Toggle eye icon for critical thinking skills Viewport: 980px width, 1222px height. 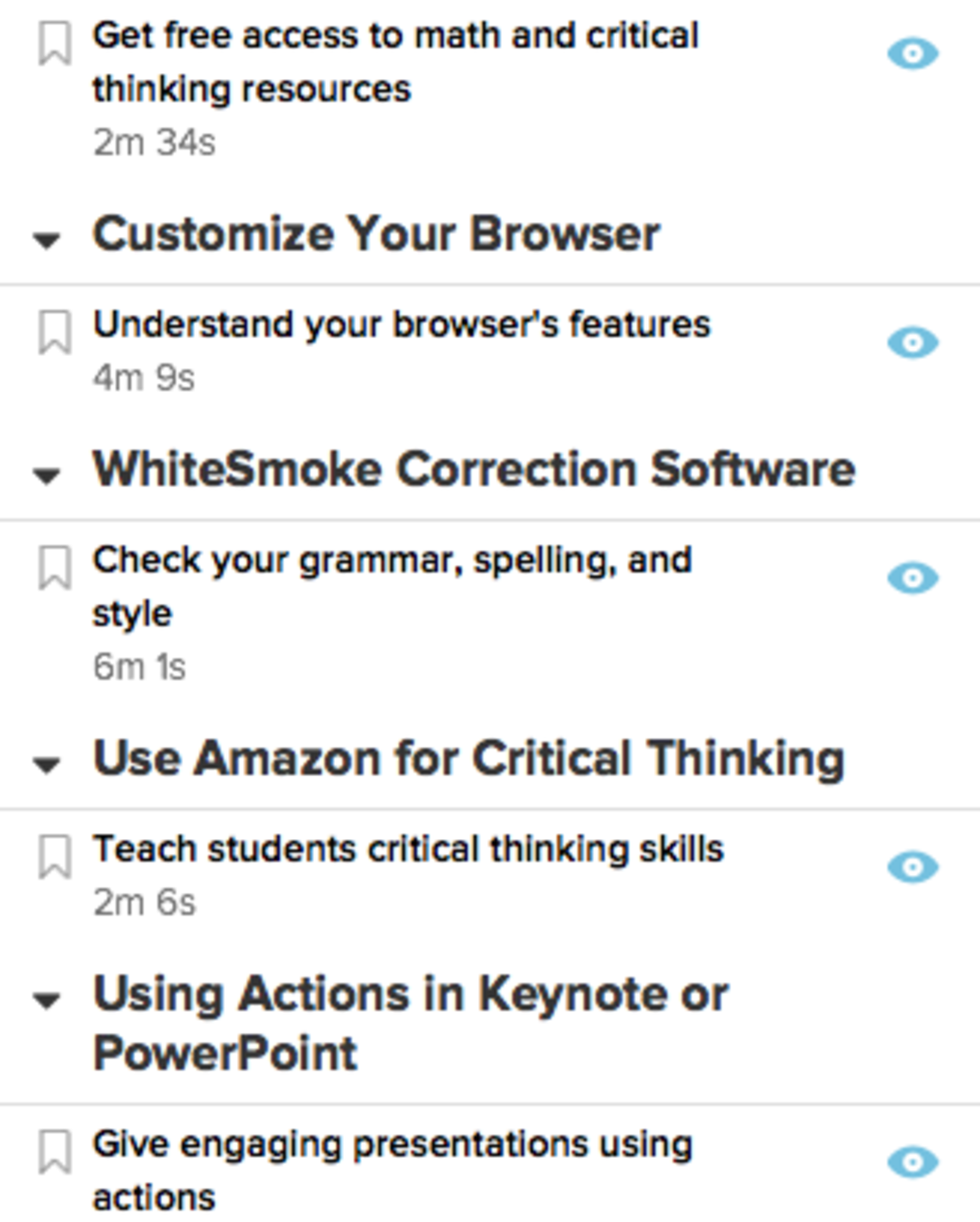(913, 866)
